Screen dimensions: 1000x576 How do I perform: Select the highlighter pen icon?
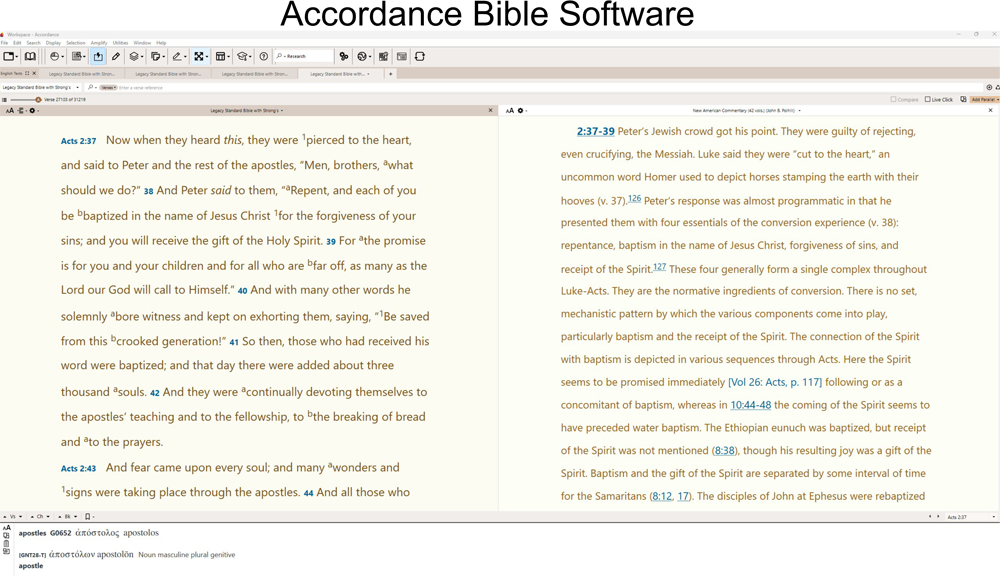[177, 56]
